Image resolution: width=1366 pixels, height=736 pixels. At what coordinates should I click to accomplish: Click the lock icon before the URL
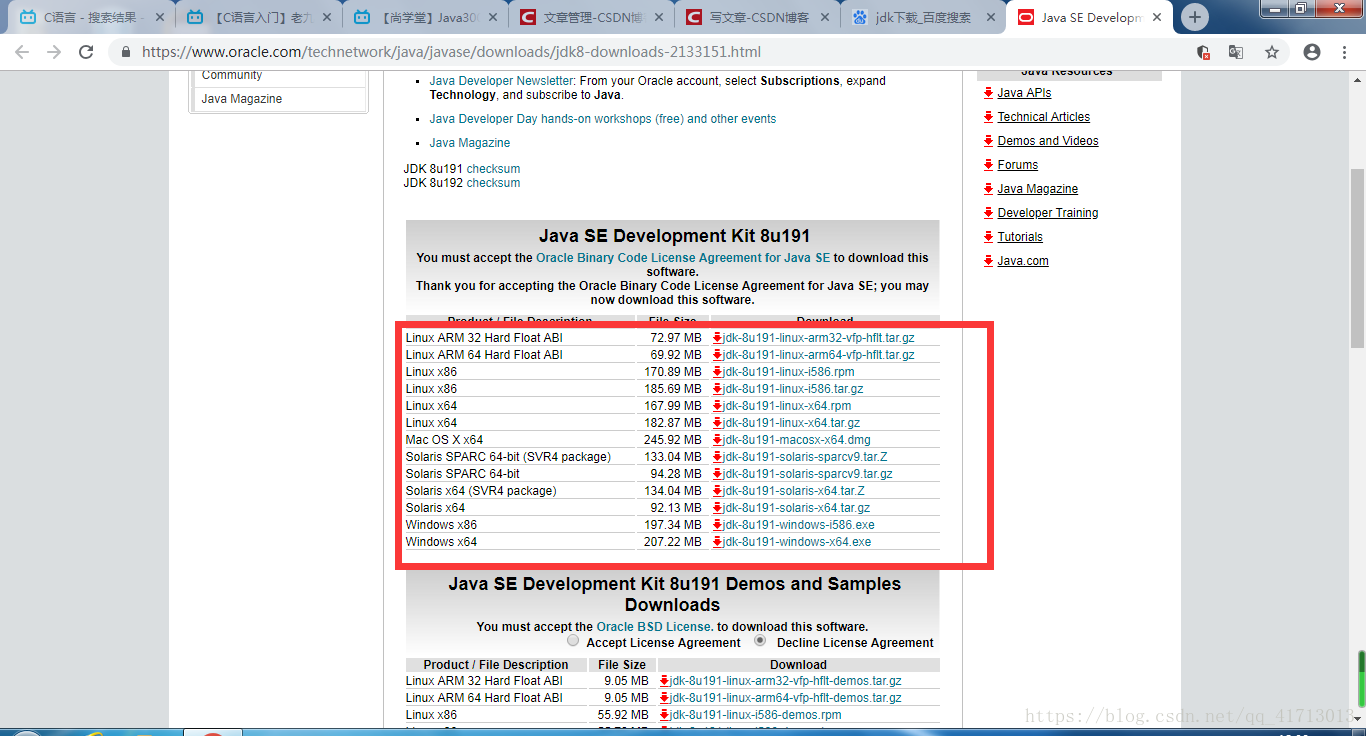(126, 52)
